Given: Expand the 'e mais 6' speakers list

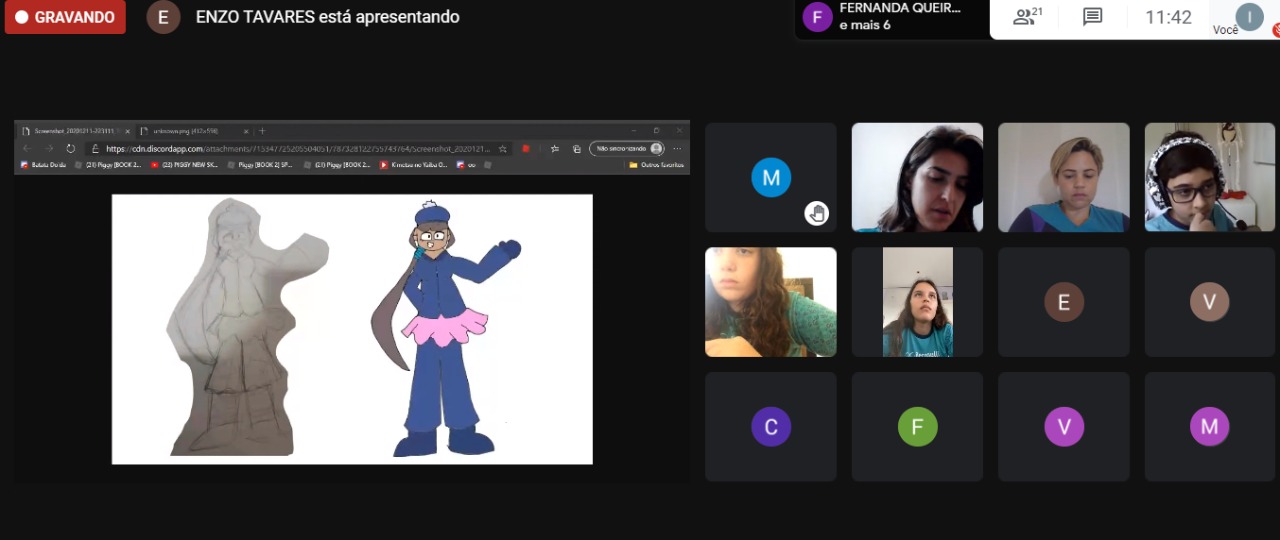Looking at the screenshot, I should coord(865,25).
